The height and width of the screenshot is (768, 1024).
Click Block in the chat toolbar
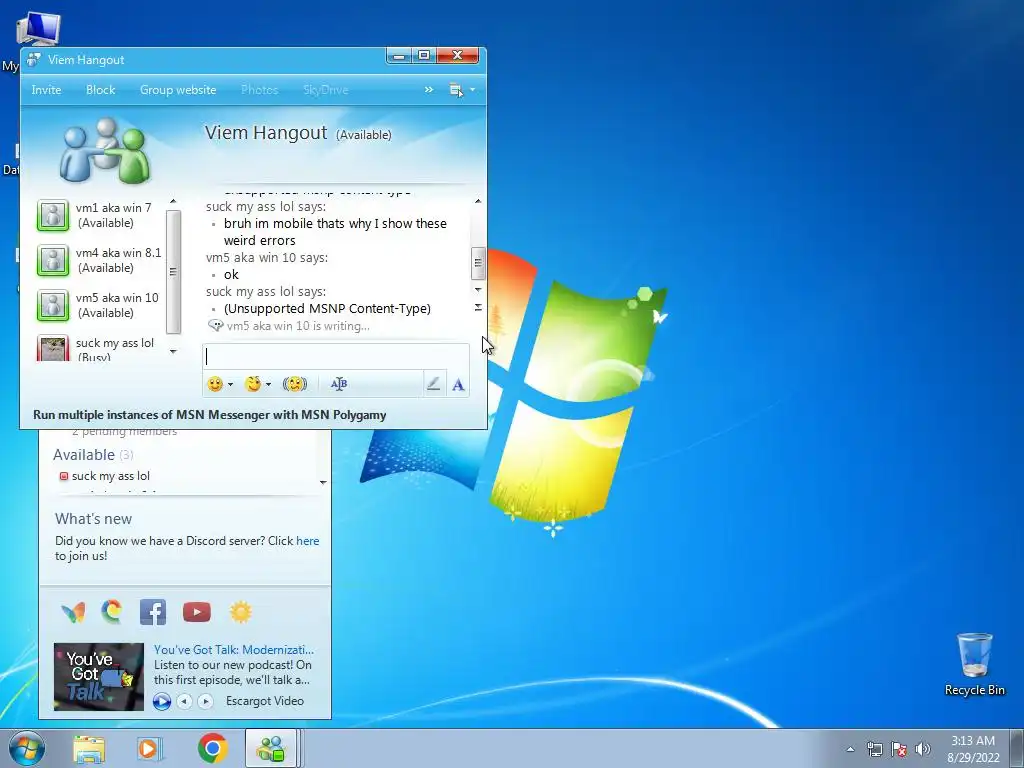[101, 90]
